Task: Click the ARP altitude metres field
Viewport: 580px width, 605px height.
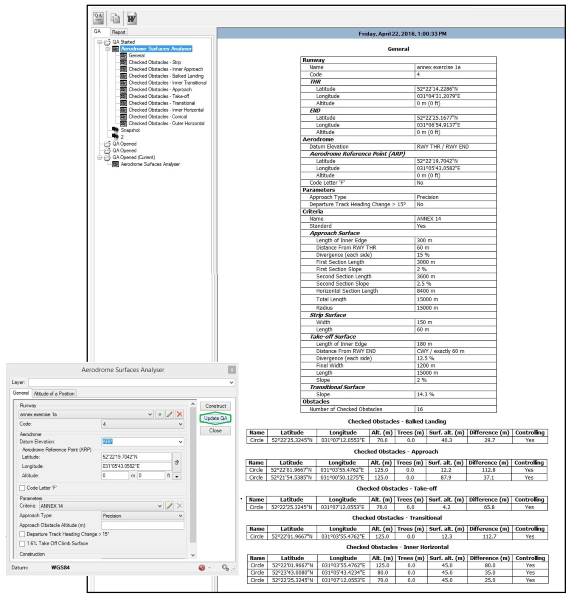Action: 115,476
